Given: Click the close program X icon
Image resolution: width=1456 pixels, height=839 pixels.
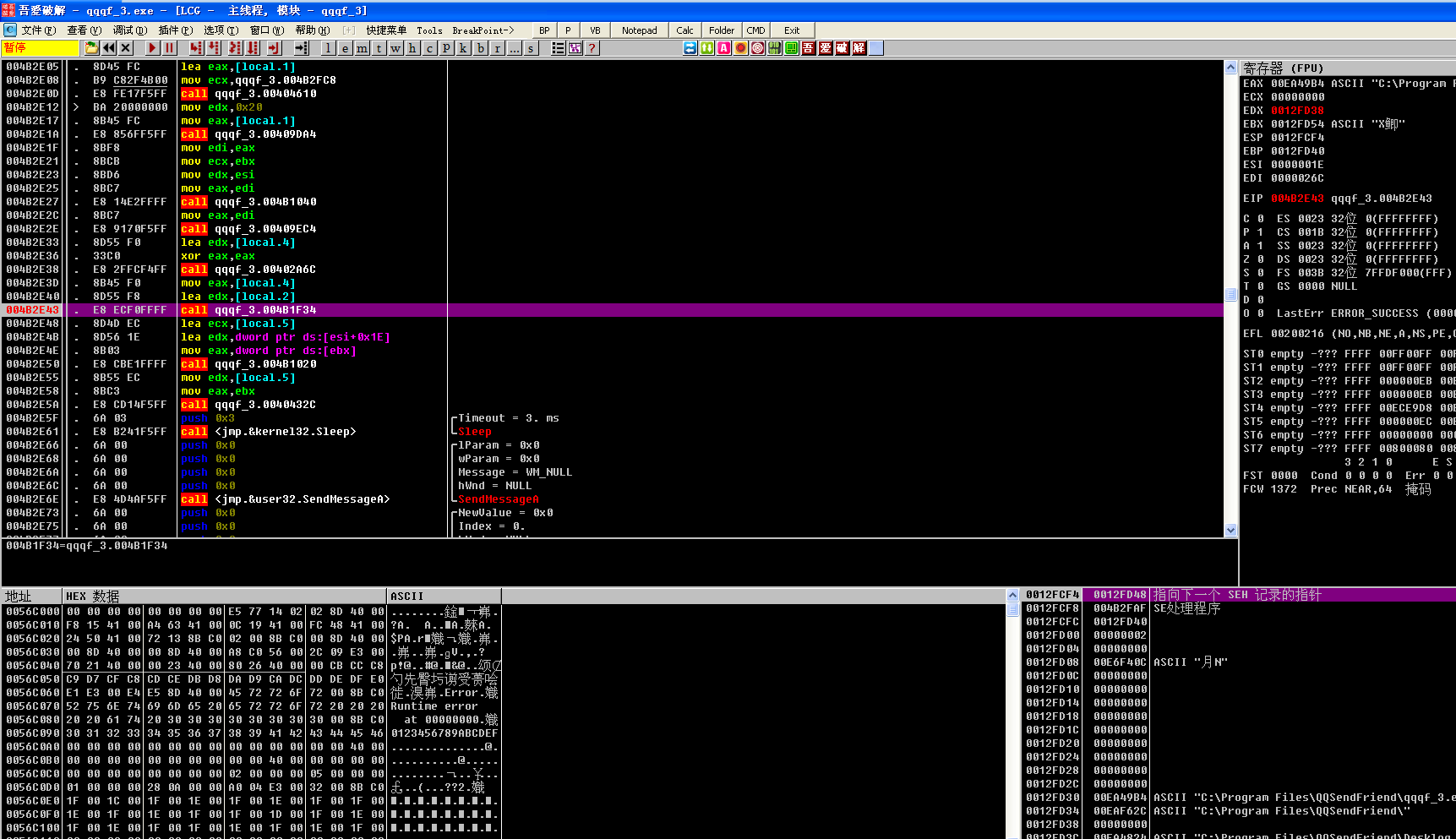Looking at the screenshot, I should click(126, 48).
